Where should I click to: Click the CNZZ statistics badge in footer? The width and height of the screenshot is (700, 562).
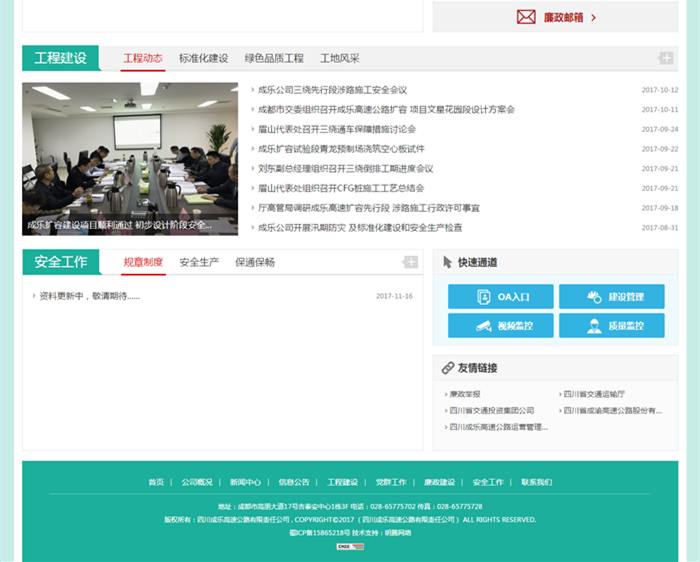pyautogui.click(x=350, y=546)
